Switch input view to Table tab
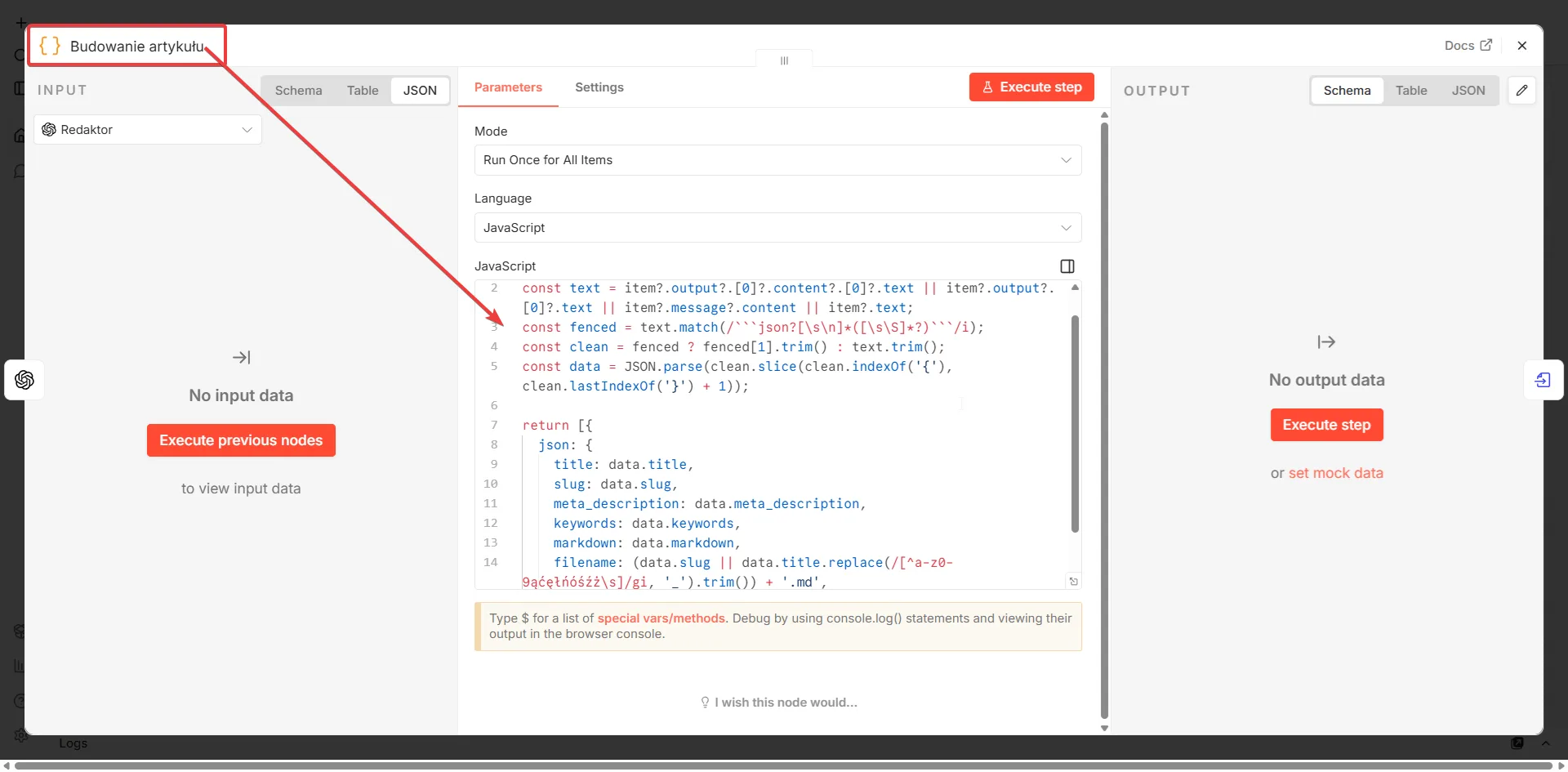Viewport: 1568px width, 772px height. tap(363, 91)
